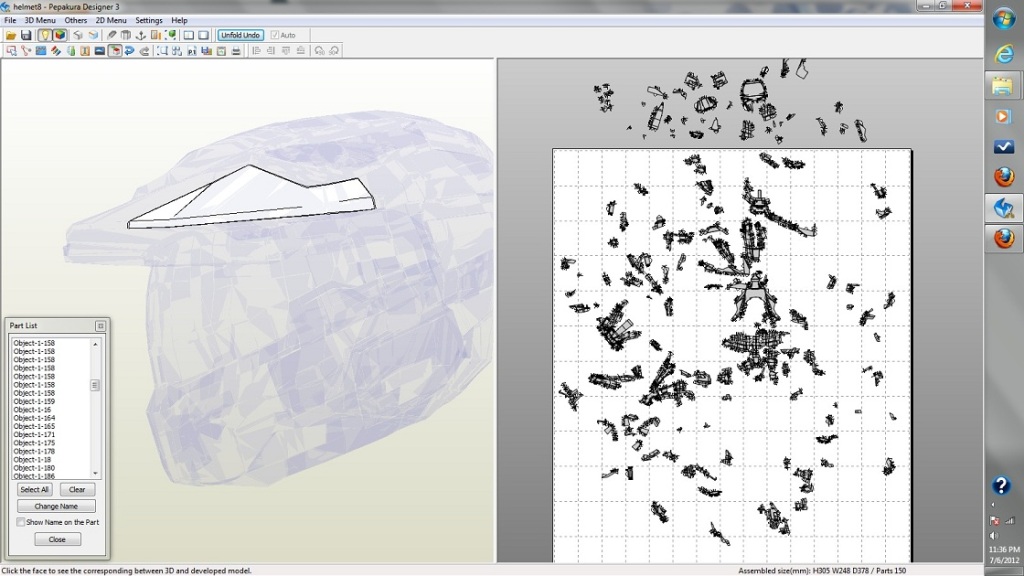Click the multi-part arrange icon
Image resolution: width=1024 pixels, height=576 pixels.
(177, 51)
